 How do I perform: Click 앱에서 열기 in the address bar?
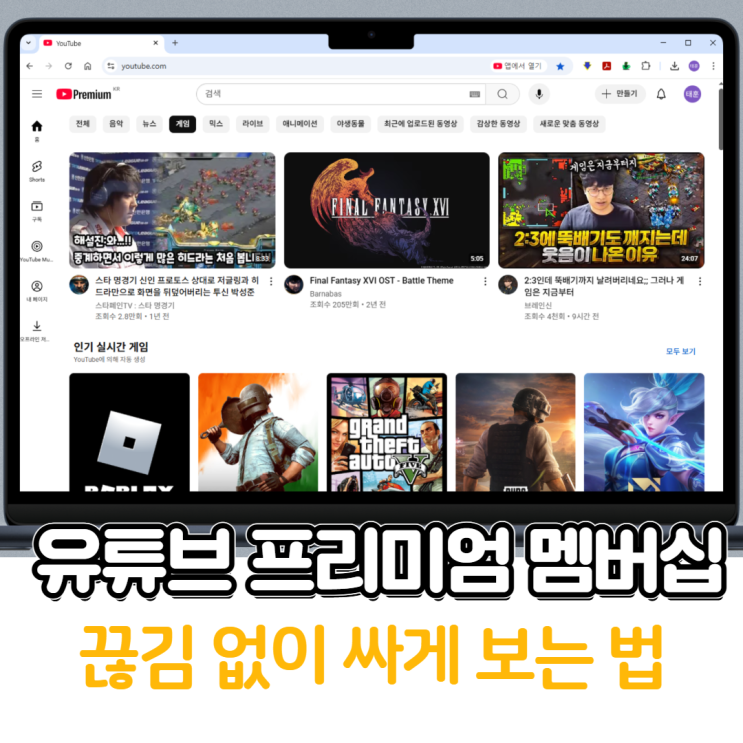517,66
